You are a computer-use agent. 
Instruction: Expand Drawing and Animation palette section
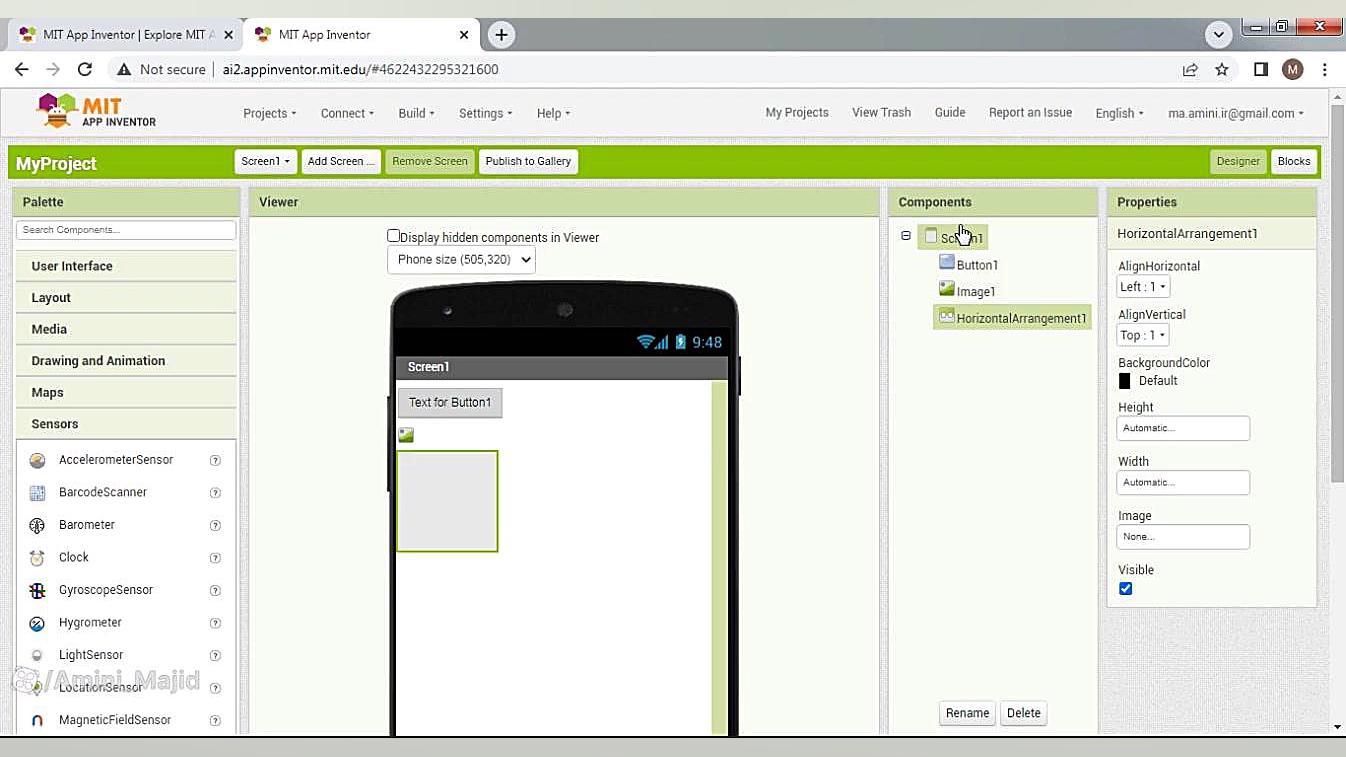(126, 361)
